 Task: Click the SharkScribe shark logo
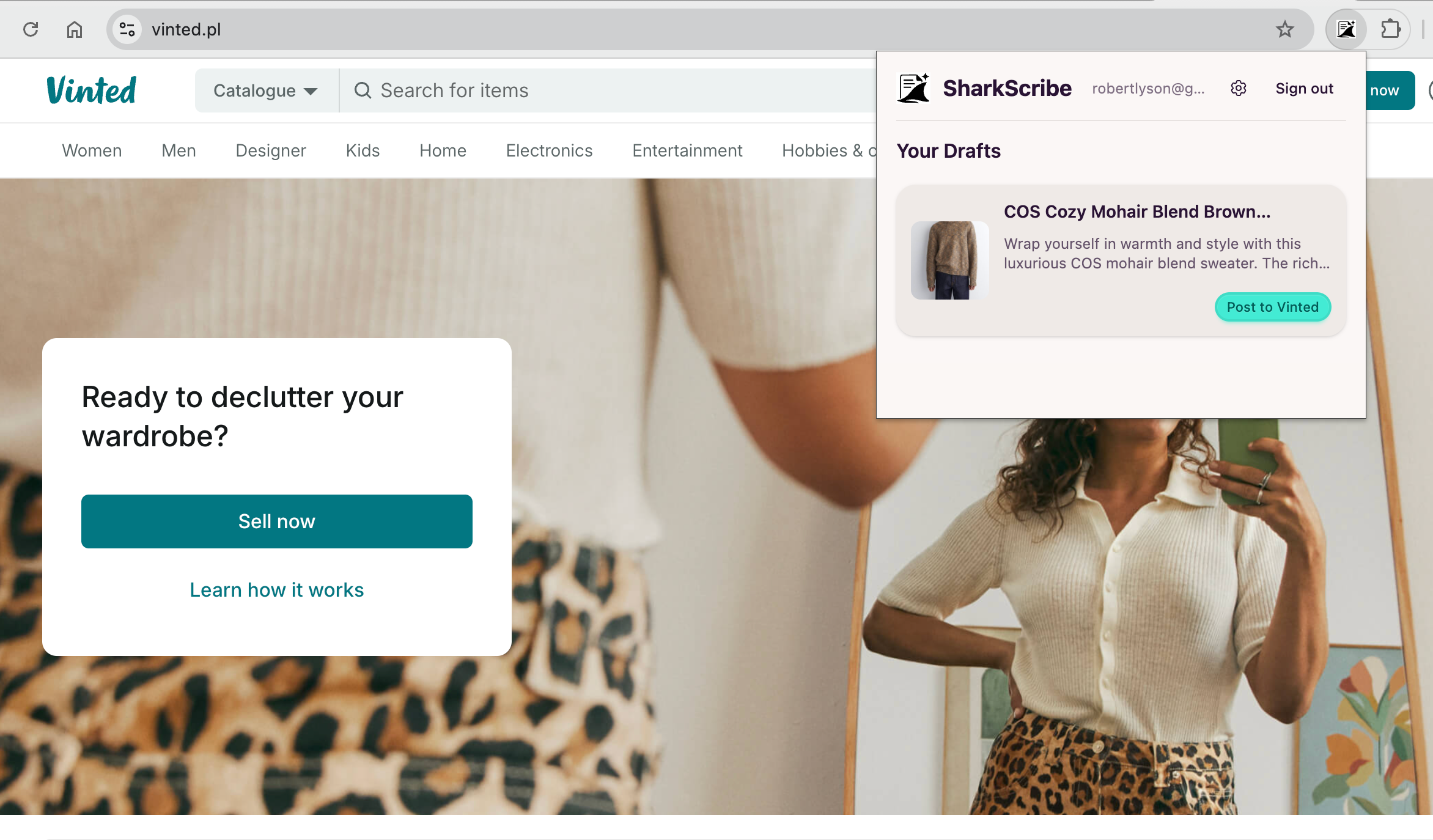coord(913,87)
